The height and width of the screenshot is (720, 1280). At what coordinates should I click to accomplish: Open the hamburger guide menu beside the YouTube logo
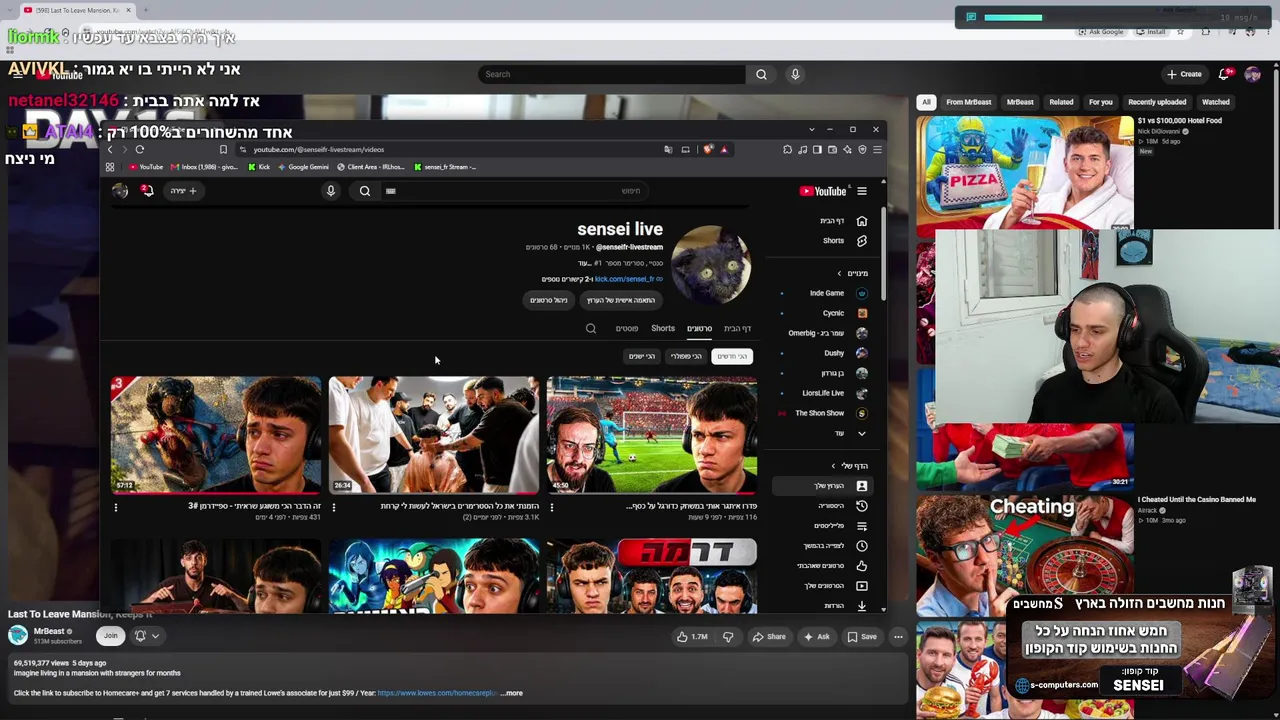[862, 191]
